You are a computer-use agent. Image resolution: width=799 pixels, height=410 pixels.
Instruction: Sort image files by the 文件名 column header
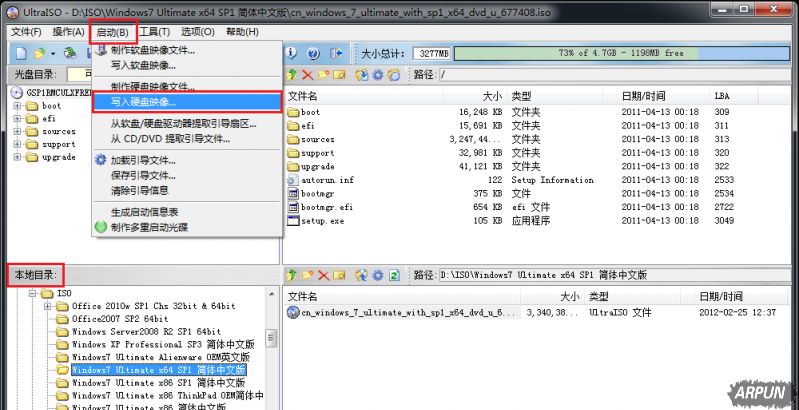pyautogui.click(x=363, y=96)
